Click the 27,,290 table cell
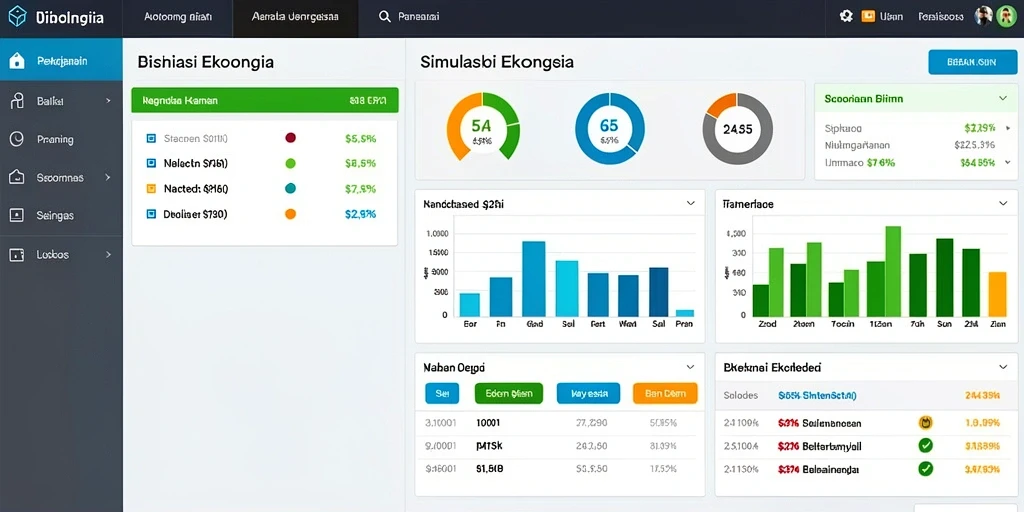This screenshot has width=1024, height=512. coord(592,423)
